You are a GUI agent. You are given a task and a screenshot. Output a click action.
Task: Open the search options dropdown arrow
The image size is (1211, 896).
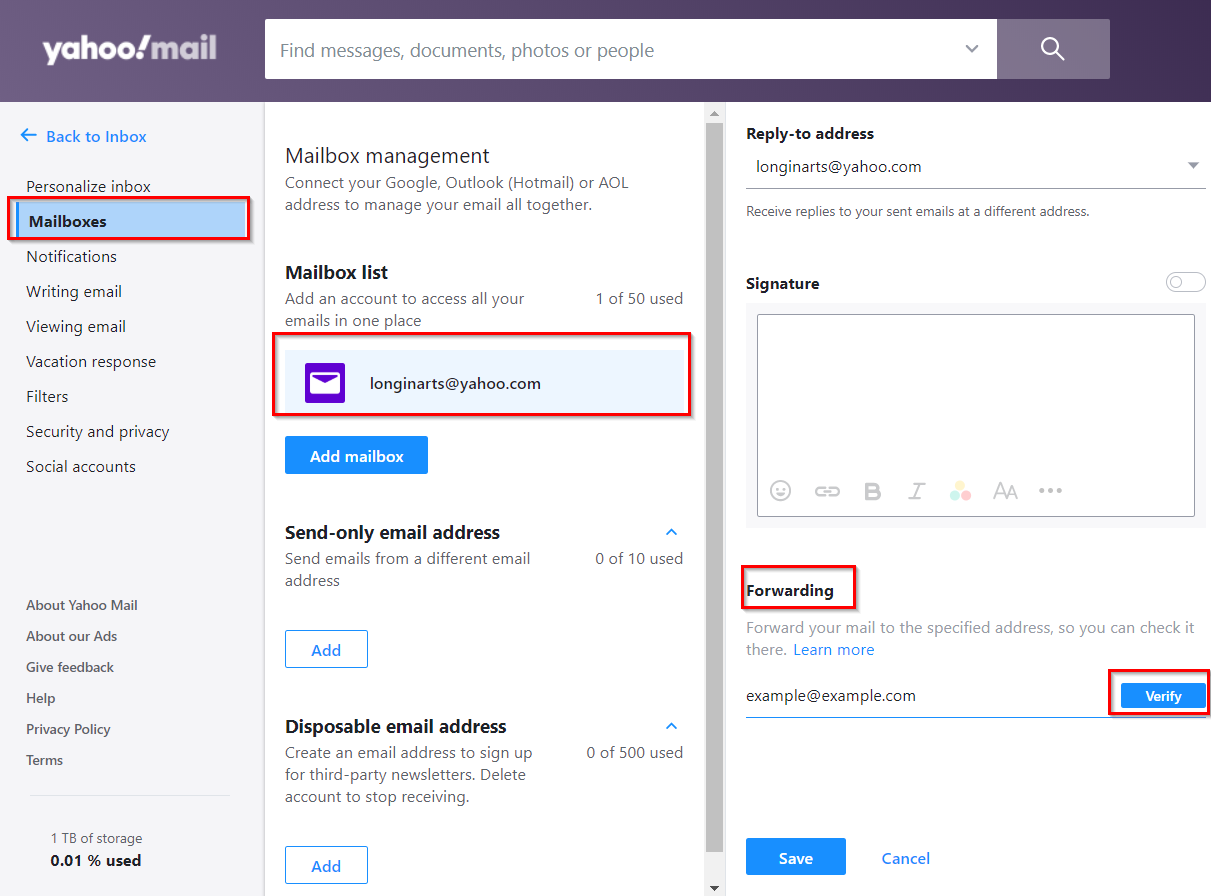971,49
